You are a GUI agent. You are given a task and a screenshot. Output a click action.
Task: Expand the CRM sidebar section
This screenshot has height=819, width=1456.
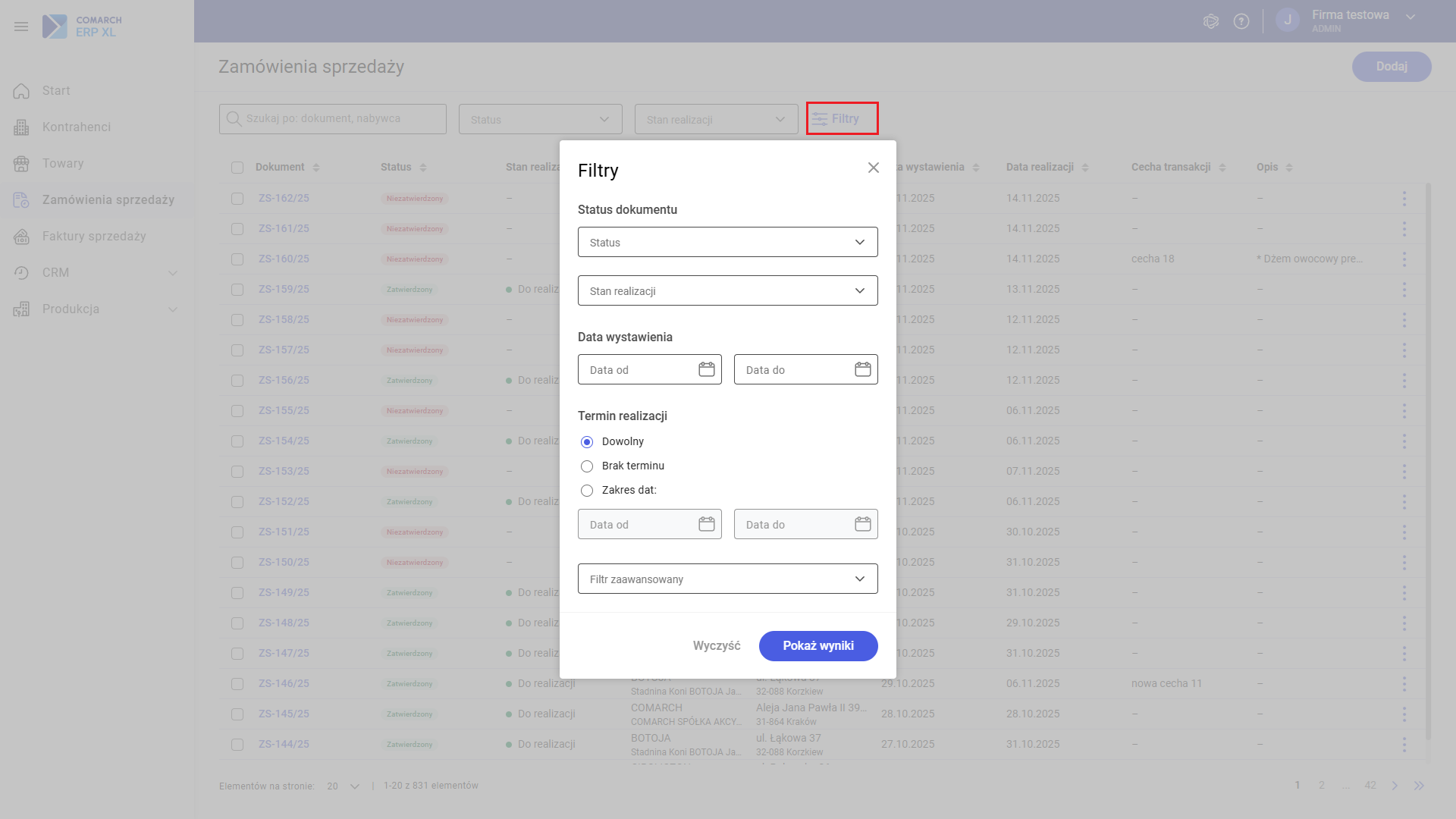172,273
